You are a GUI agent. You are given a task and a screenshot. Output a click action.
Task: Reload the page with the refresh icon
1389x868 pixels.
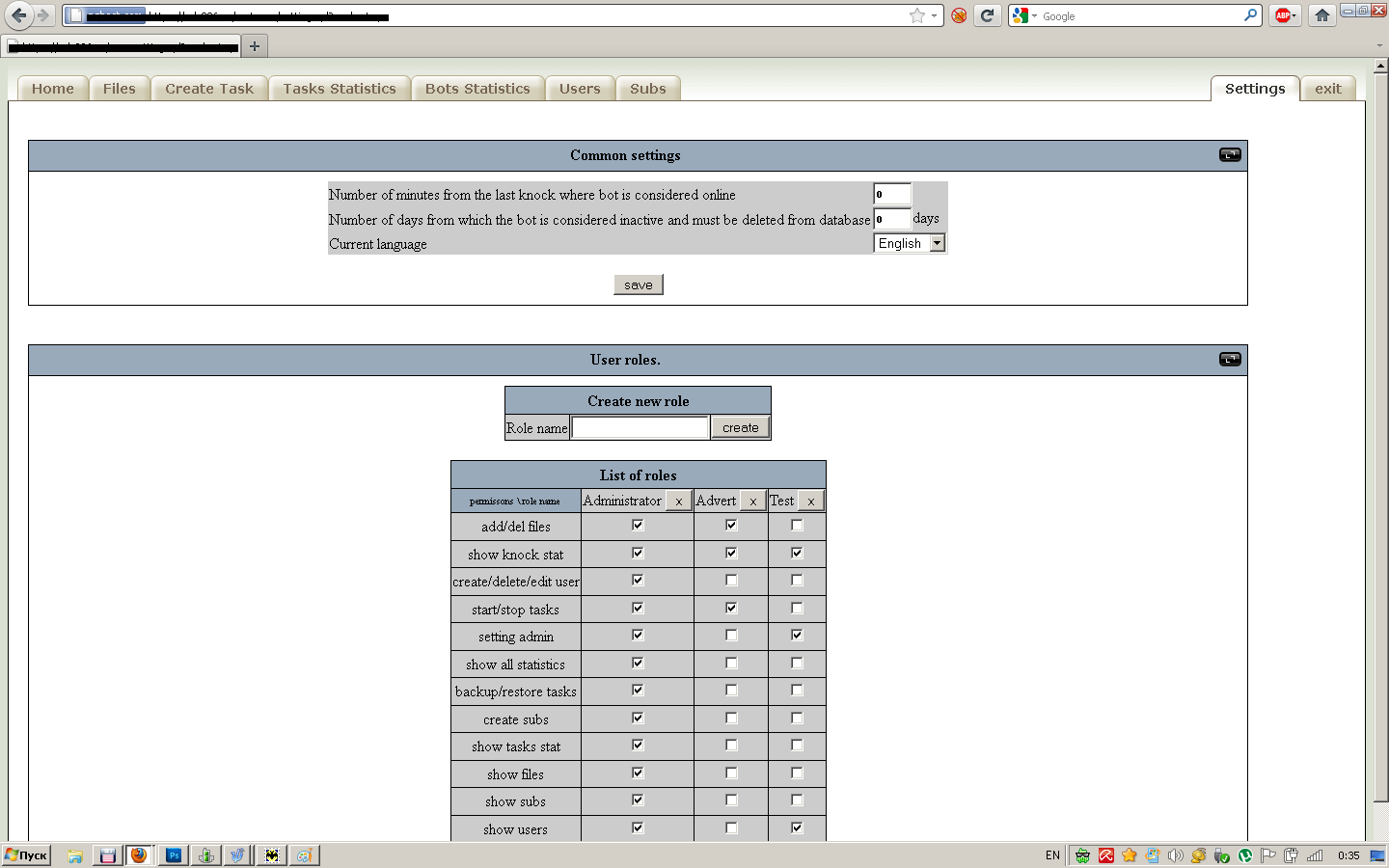point(987,15)
